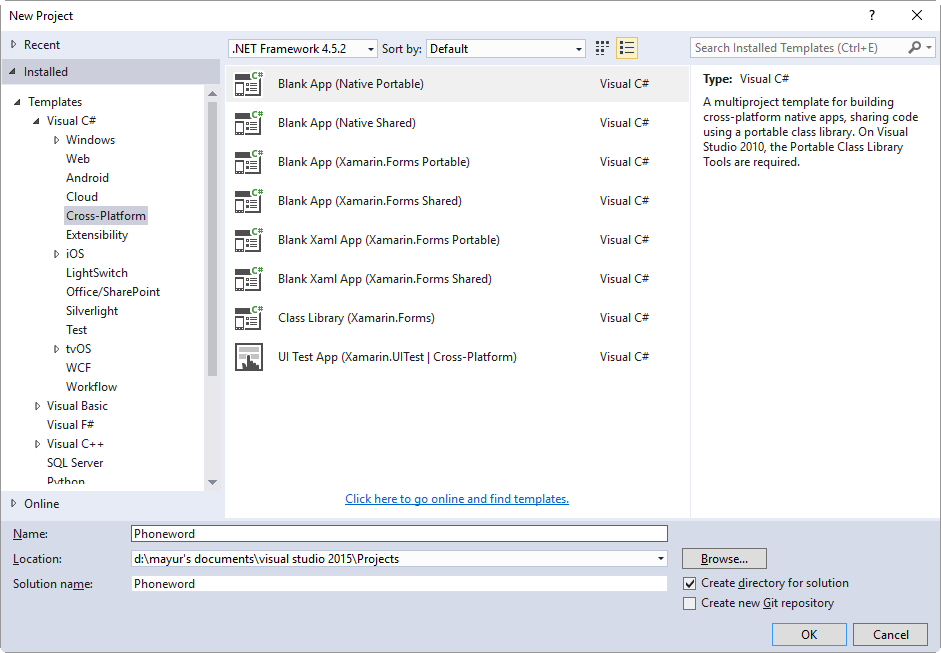The height and width of the screenshot is (653, 941).
Task: Switch to small icons view
Action: 602,48
